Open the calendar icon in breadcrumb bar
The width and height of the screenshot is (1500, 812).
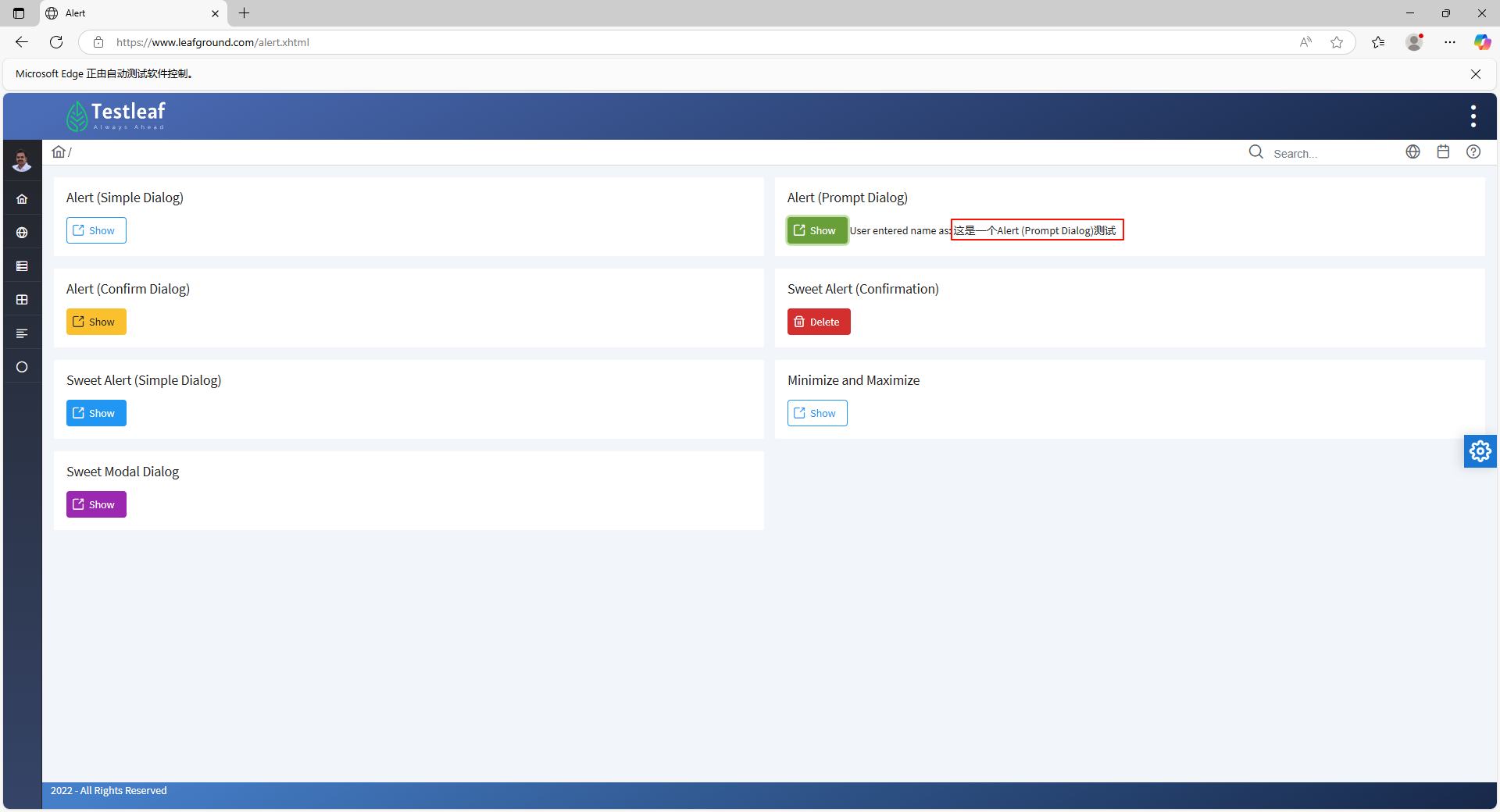coord(1443,151)
